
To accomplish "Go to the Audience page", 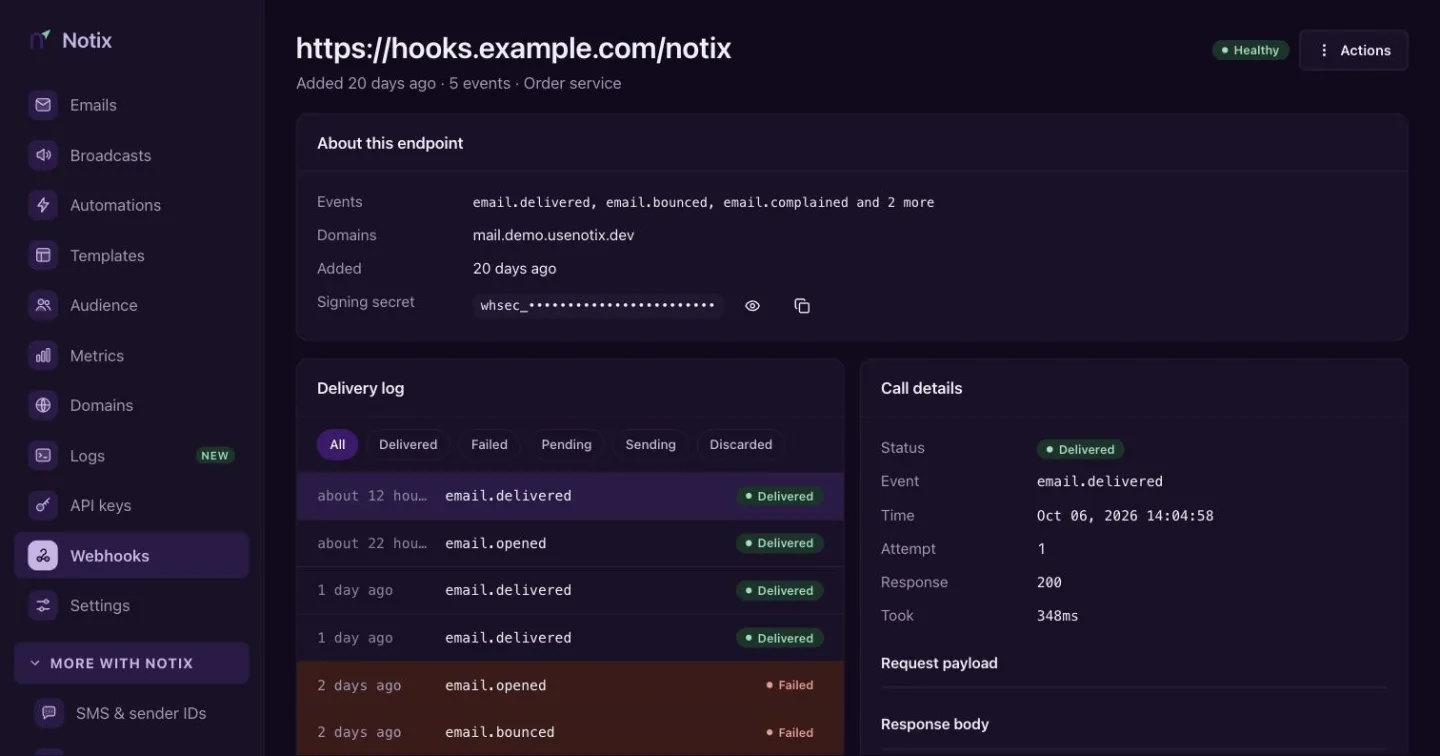I will (x=131, y=305).
